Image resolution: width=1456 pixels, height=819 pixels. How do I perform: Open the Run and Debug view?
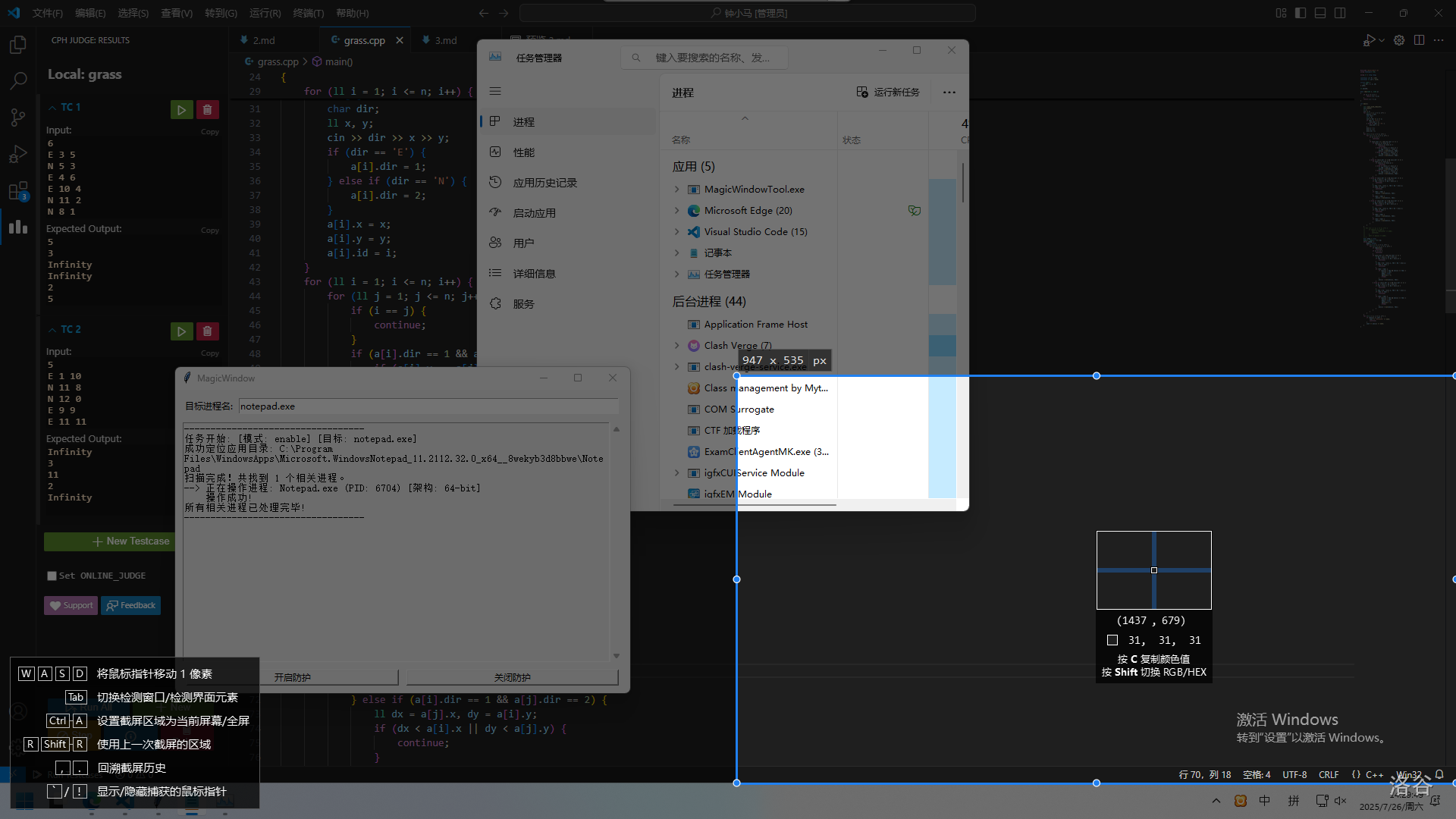click(18, 154)
